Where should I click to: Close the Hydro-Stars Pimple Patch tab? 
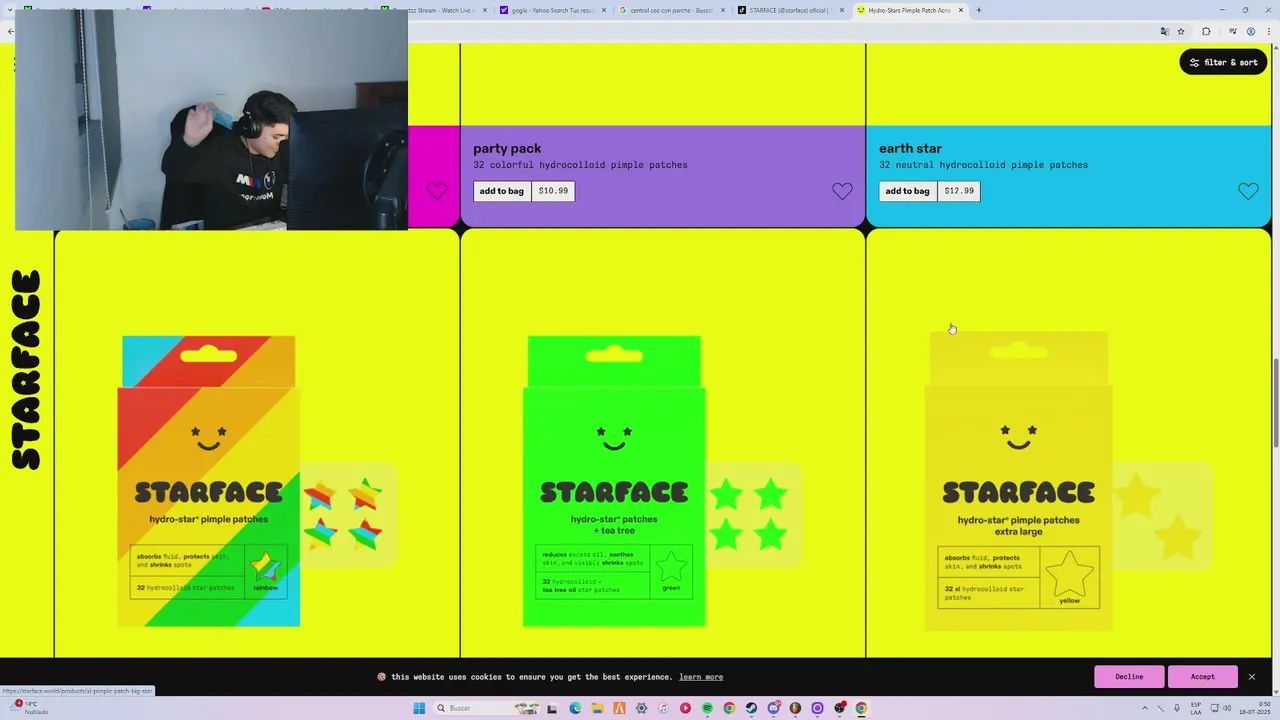pyautogui.click(x=961, y=10)
